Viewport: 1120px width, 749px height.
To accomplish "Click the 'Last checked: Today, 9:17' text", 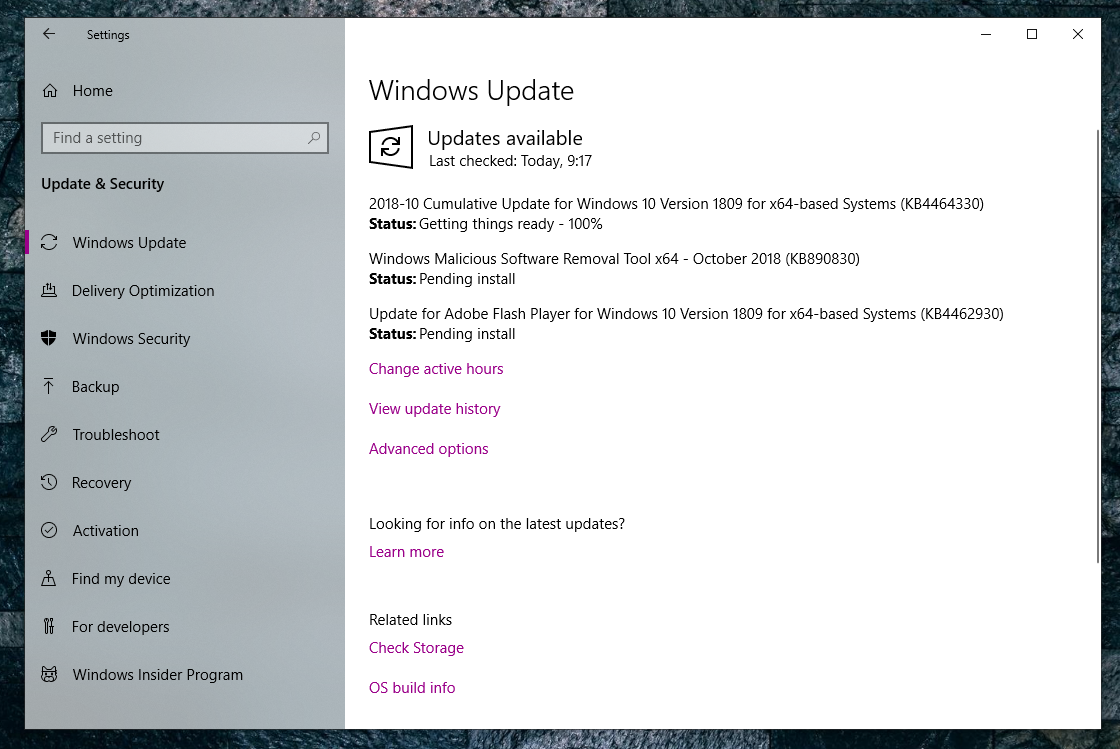I will (x=510, y=161).
